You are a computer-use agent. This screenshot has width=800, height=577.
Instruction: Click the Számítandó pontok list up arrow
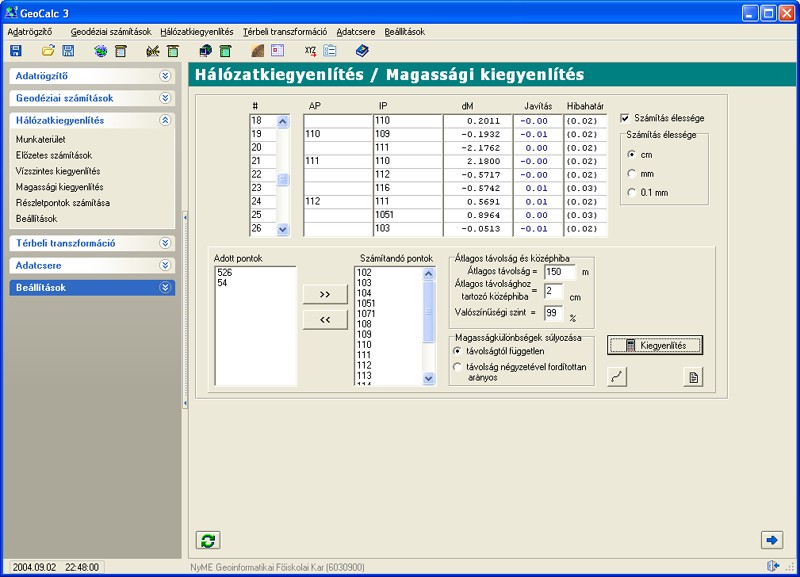tap(429, 274)
